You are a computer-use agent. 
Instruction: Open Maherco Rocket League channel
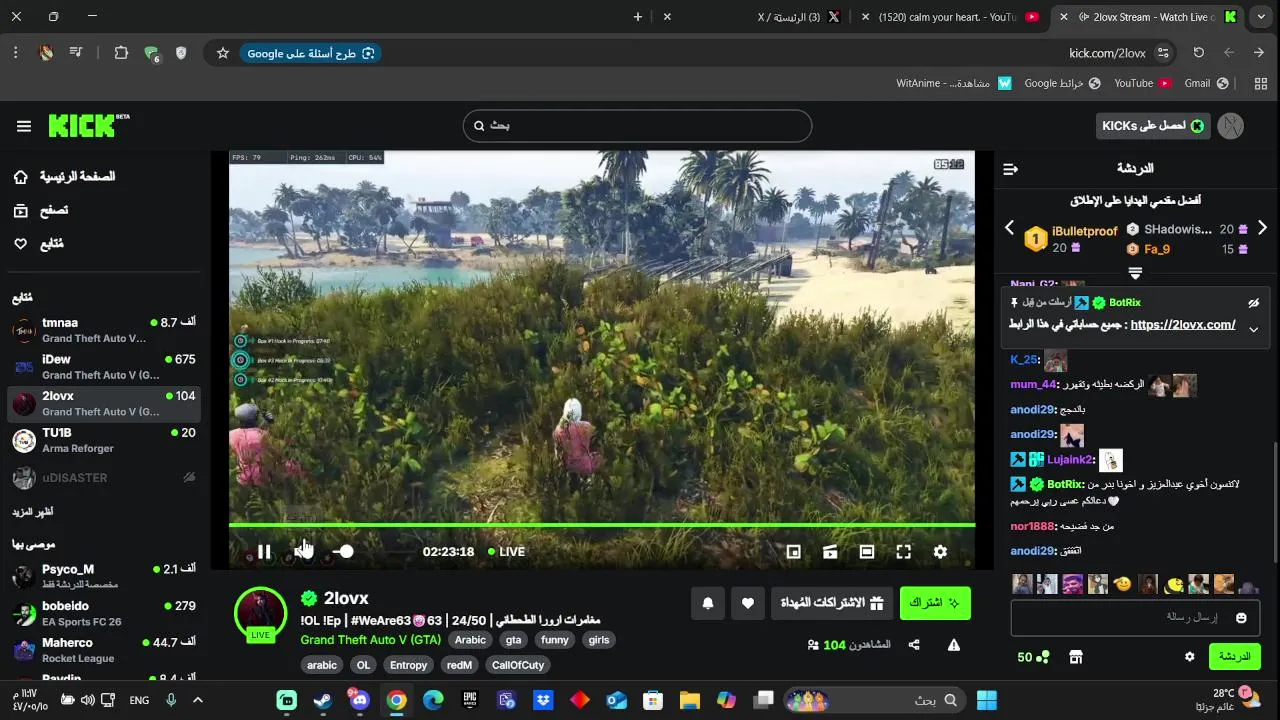click(x=104, y=650)
